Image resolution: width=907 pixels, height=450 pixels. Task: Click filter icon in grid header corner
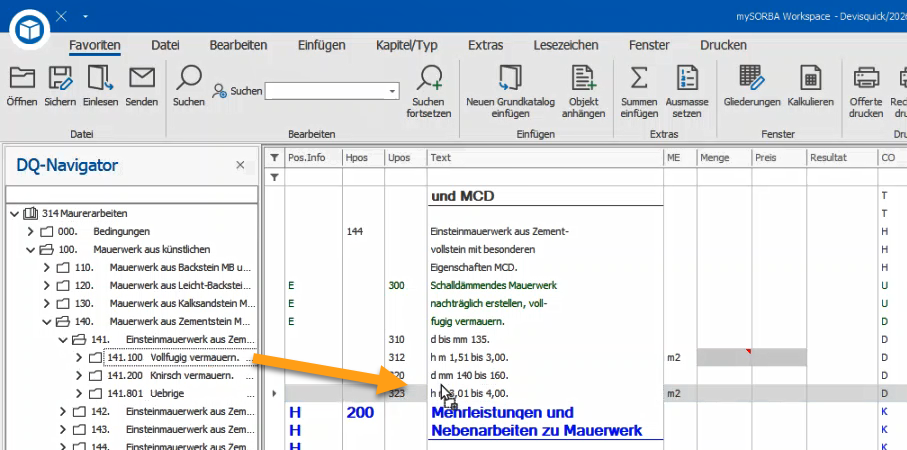pos(275,157)
